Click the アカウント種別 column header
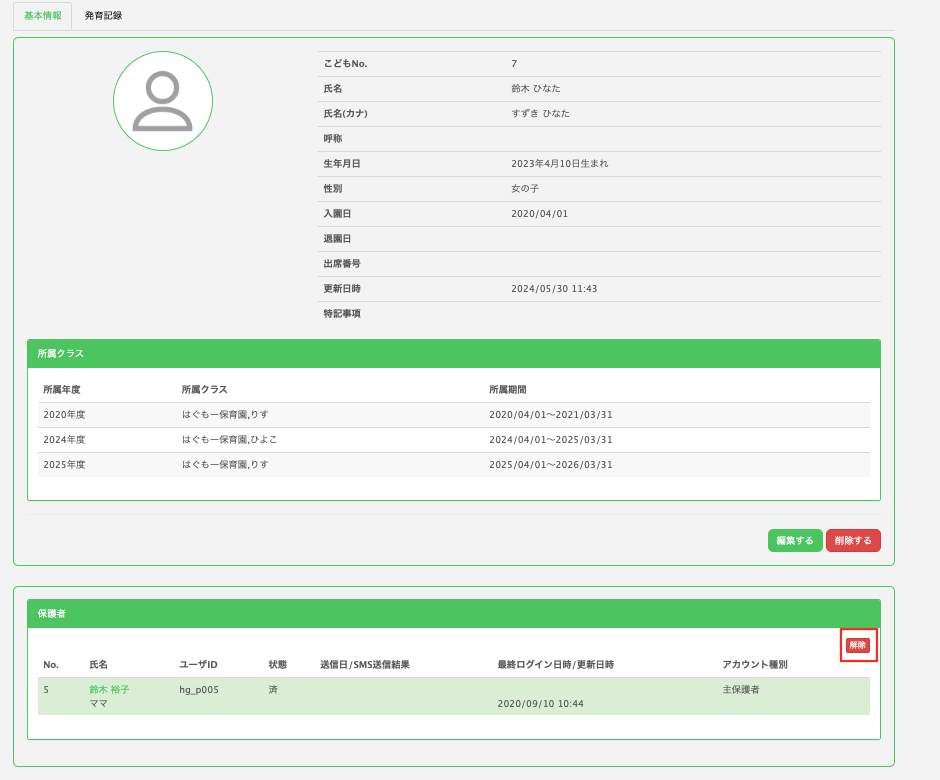Image resolution: width=940 pixels, height=780 pixels. click(x=755, y=664)
